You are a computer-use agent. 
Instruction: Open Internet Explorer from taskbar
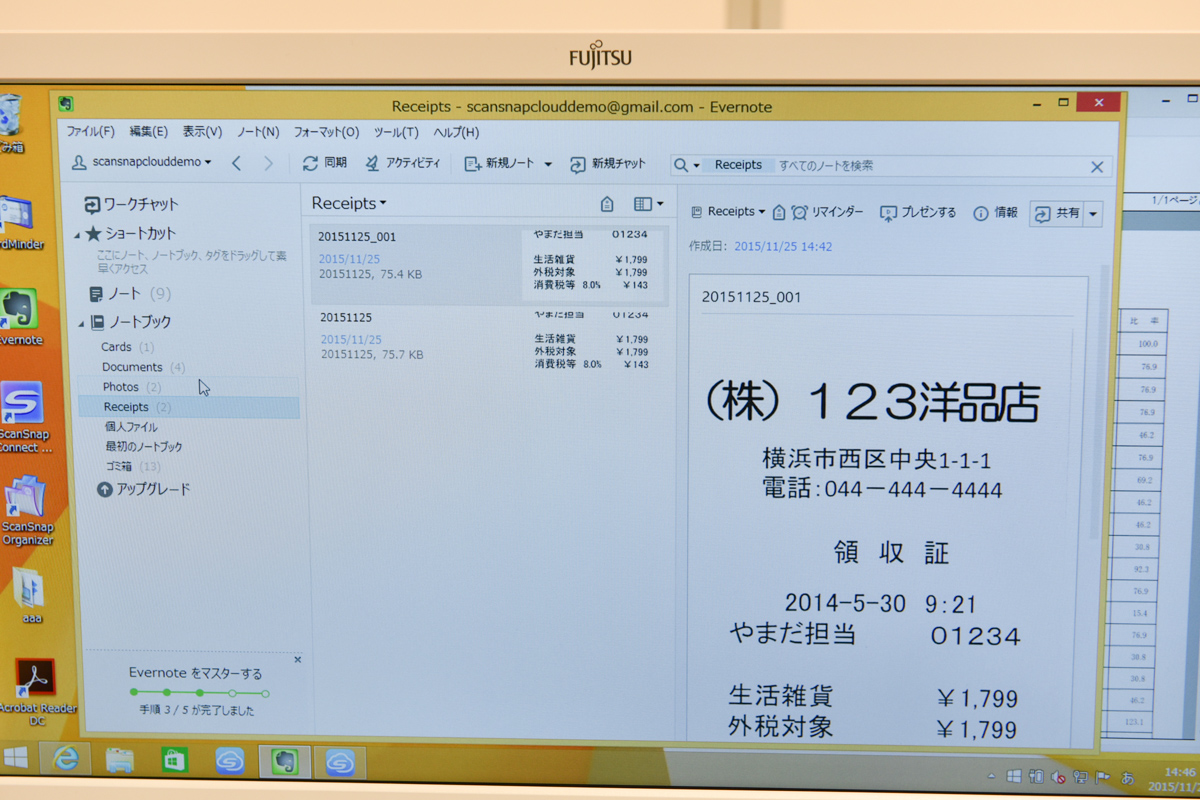click(66, 759)
